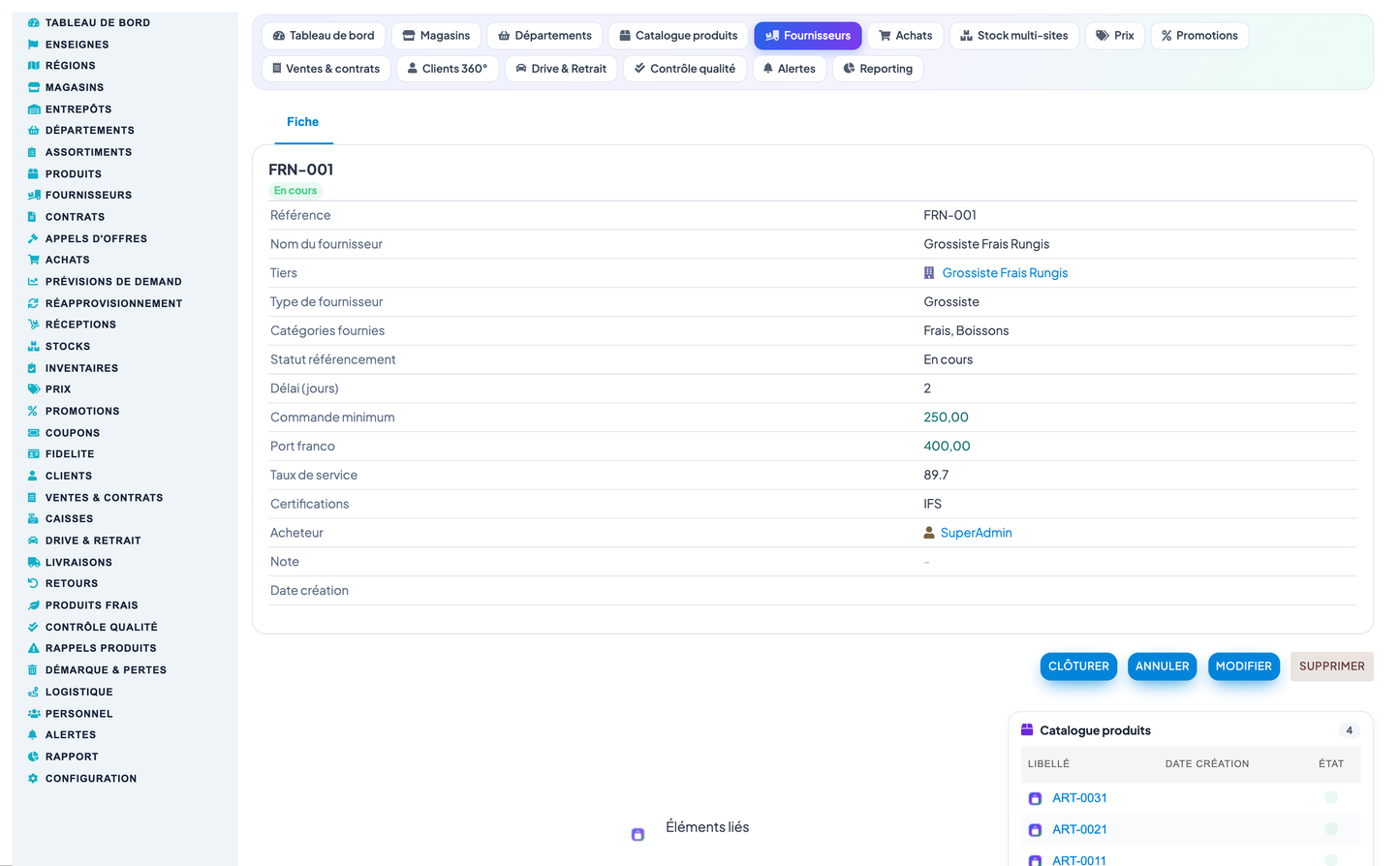Click the Livraisons truck icon in sidebar

point(34,562)
